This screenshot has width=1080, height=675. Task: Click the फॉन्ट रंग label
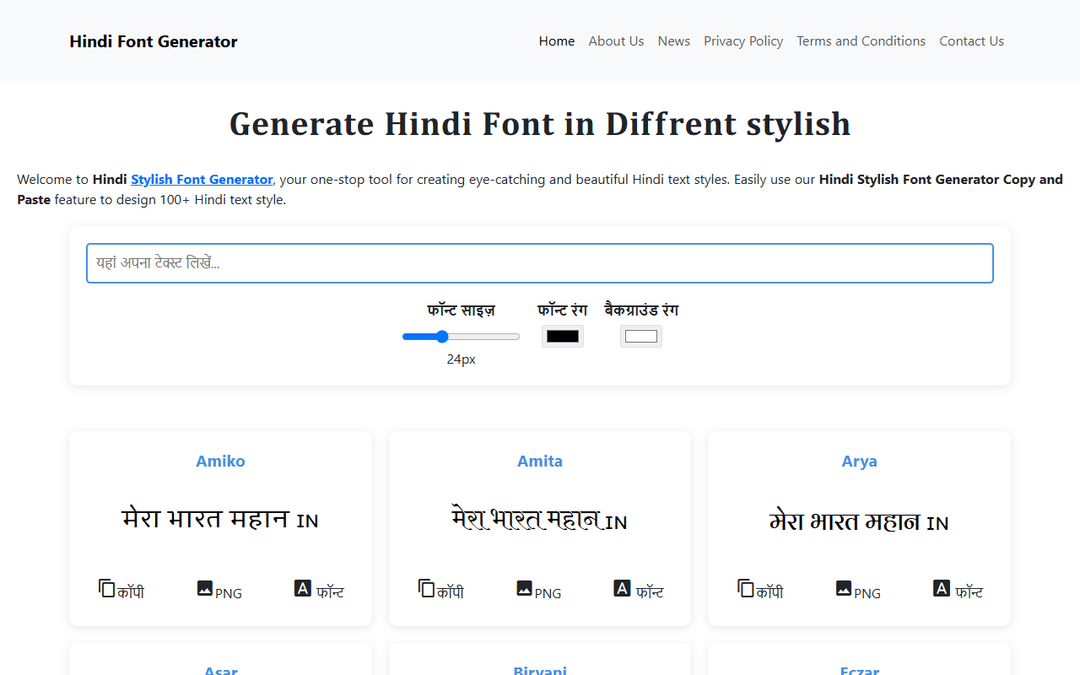pyautogui.click(x=562, y=310)
